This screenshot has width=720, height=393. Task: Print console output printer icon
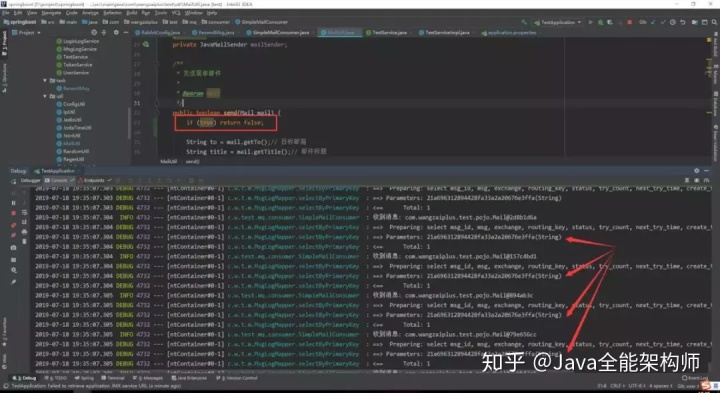pyautogui.click(x=24, y=232)
